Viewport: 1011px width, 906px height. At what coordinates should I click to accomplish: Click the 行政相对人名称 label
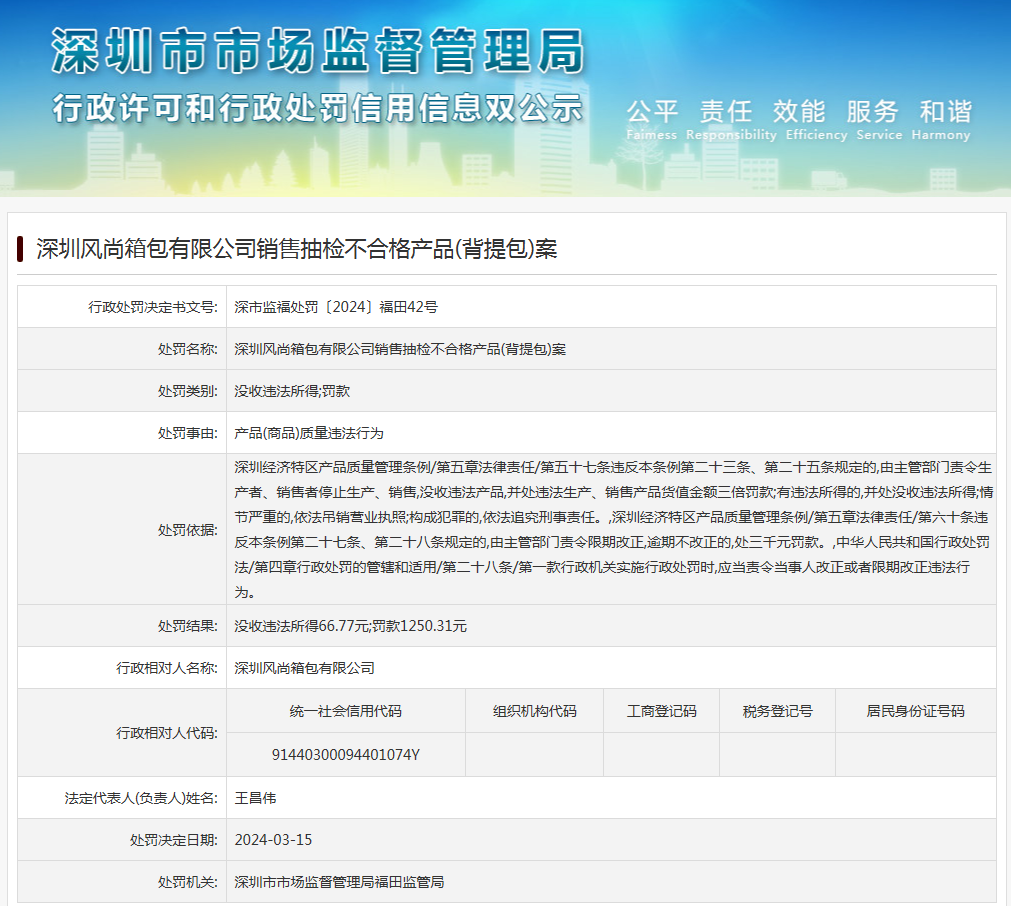point(167,667)
